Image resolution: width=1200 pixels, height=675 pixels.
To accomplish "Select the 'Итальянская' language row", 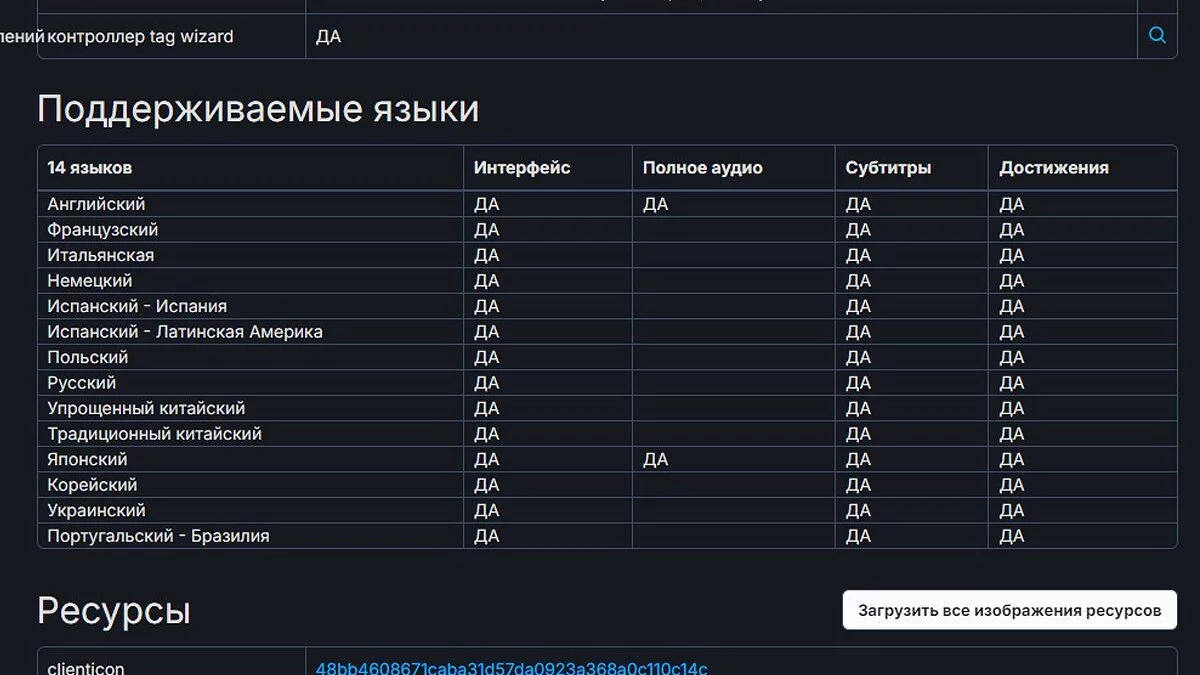I will (607, 255).
